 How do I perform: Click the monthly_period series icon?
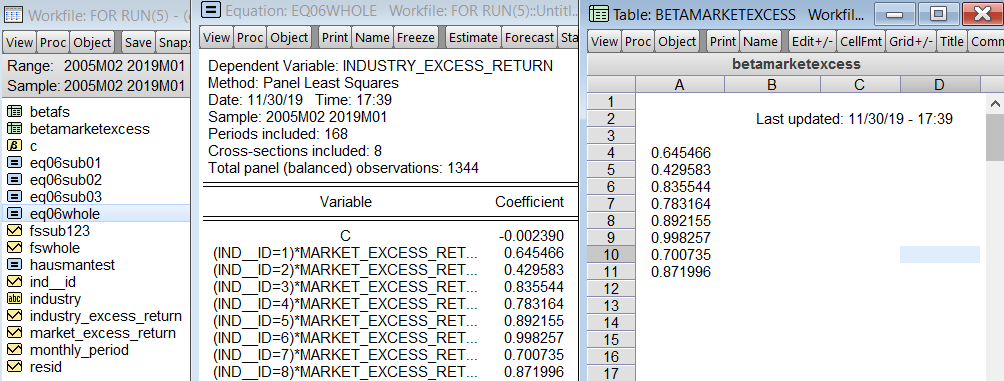coord(13,350)
